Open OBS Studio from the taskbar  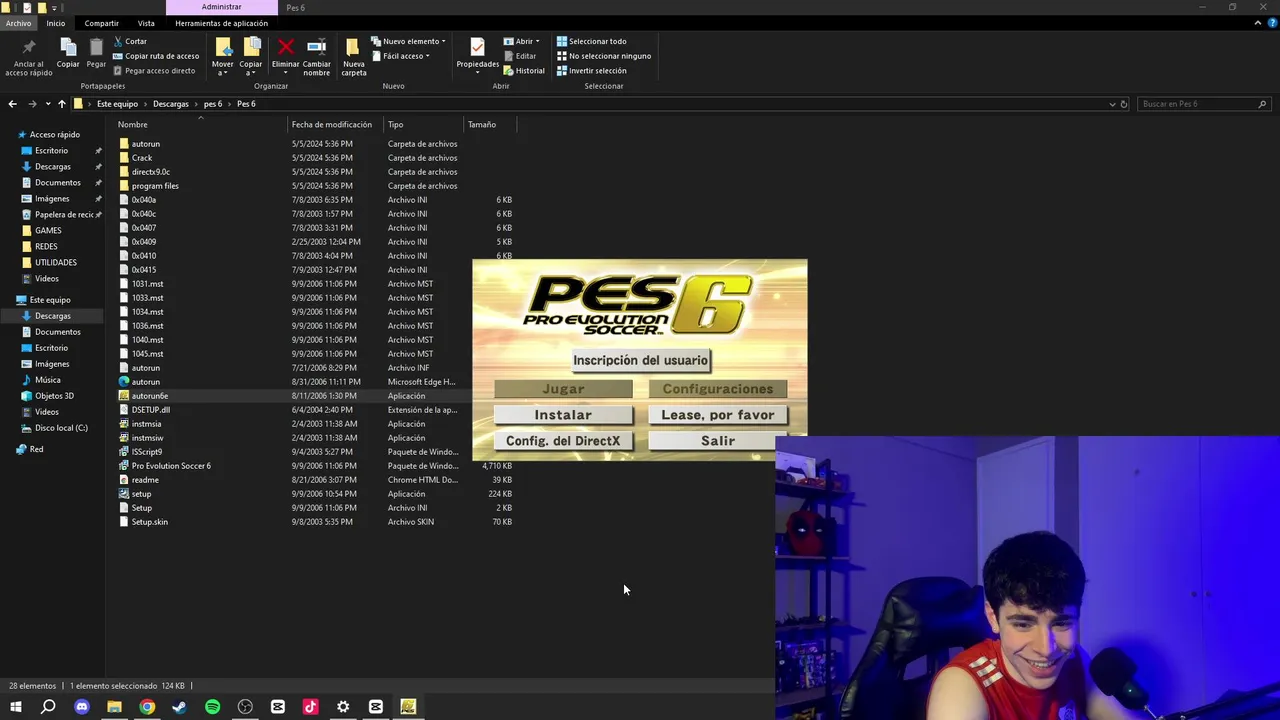click(x=245, y=707)
